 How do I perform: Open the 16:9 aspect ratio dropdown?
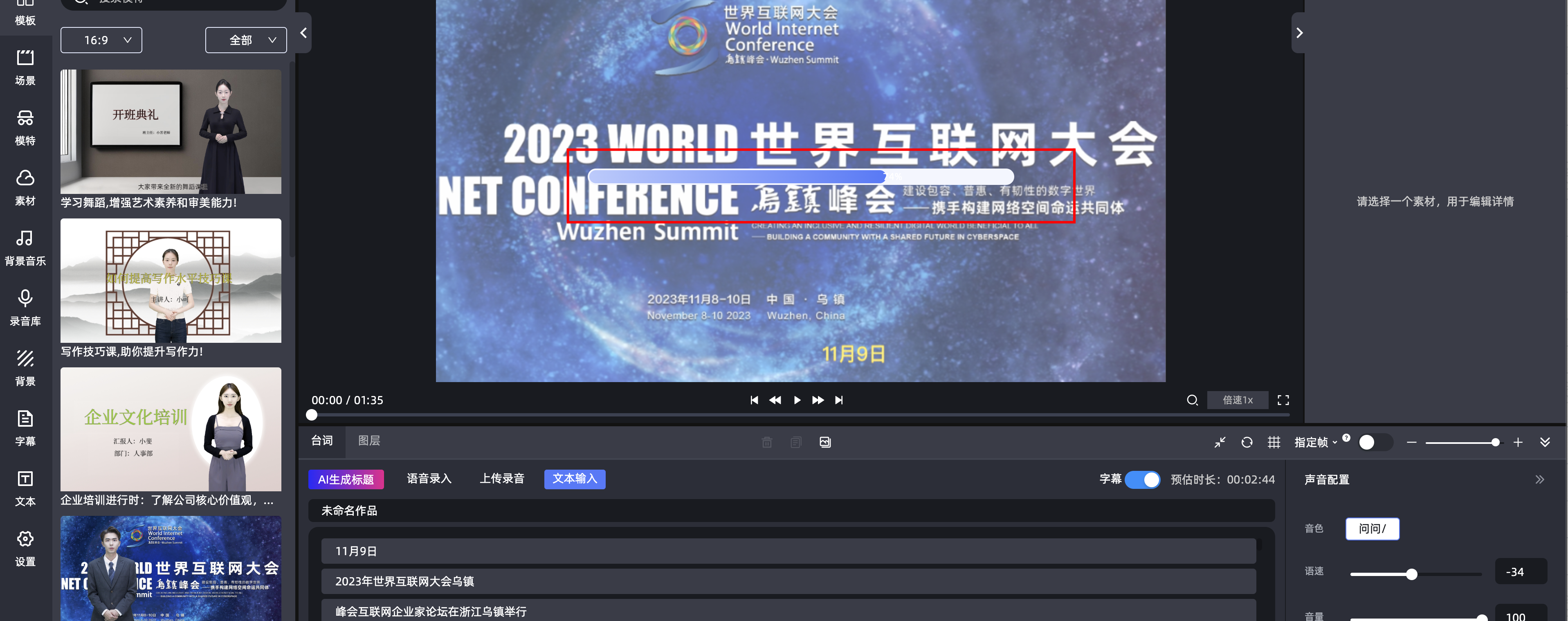pyautogui.click(x=102, y=40)
